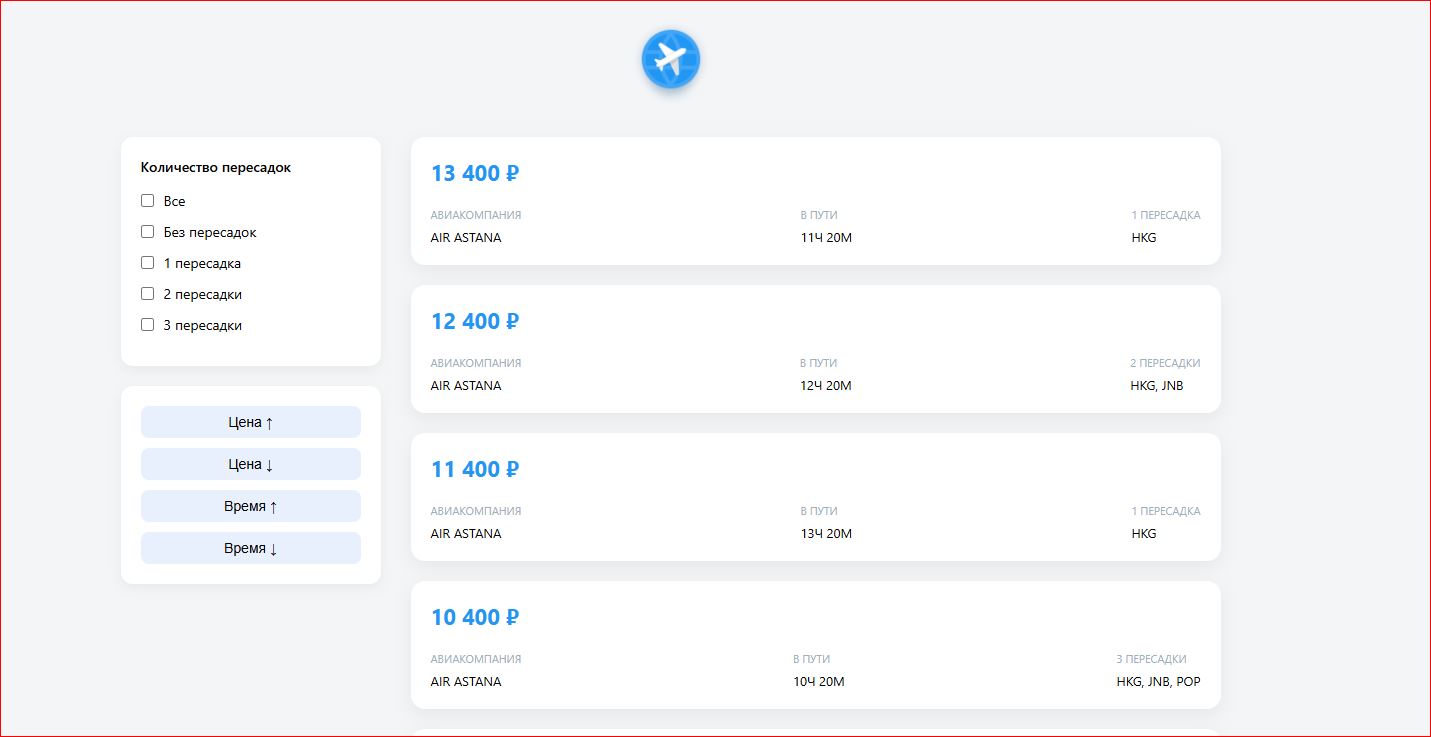Viewport: 1431px width, 737px height.
Task: Open the 13 400 ₽ ticket card
Action: [x=815, y=201]
